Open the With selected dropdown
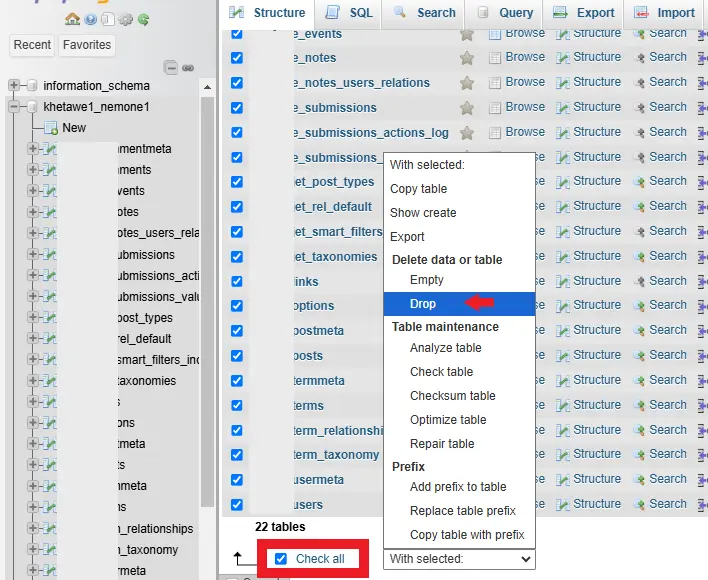The width and height of the screenshot is (708, 580). pos(459,559)
